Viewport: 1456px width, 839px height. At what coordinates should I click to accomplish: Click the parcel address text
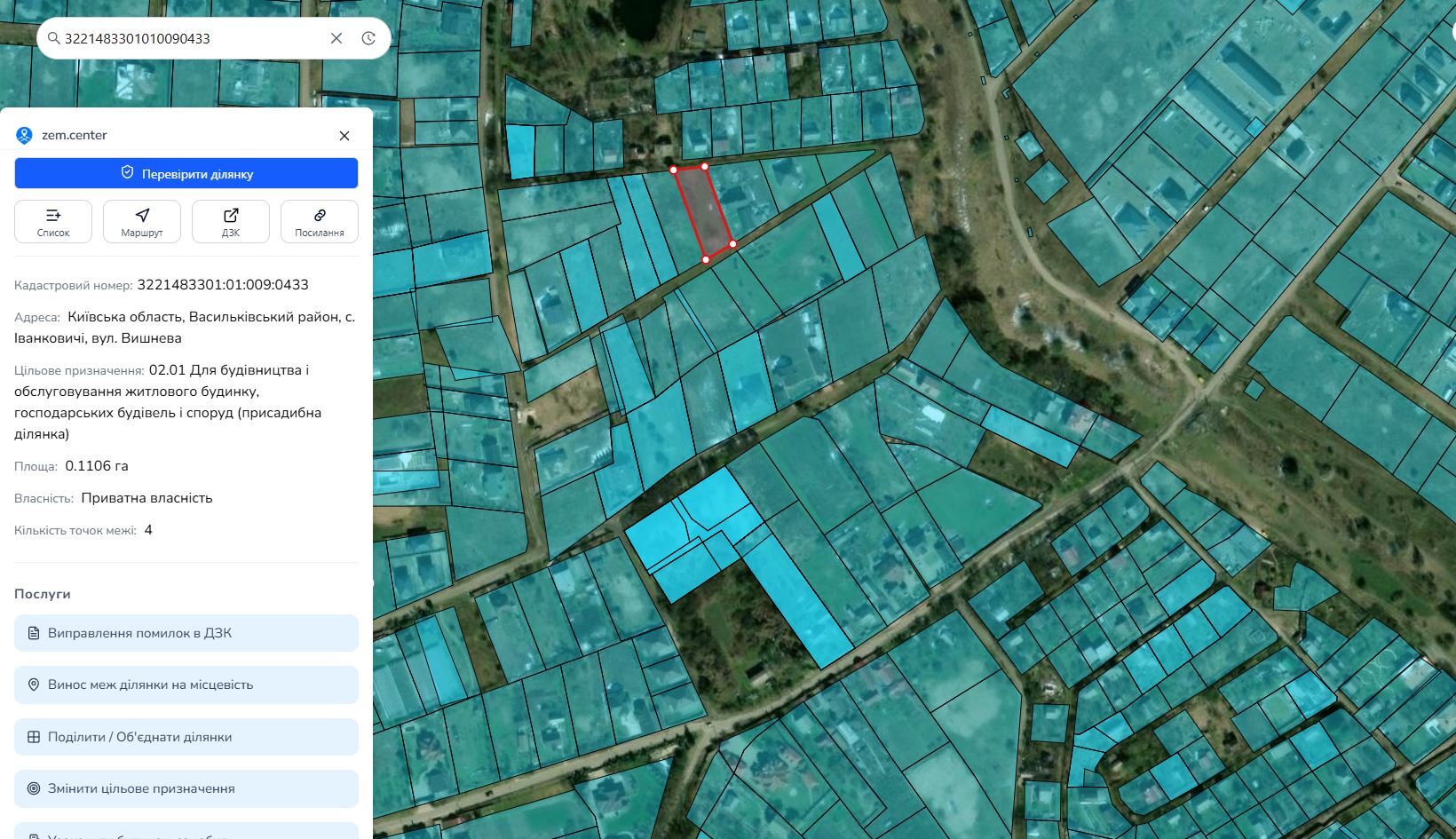185,328
